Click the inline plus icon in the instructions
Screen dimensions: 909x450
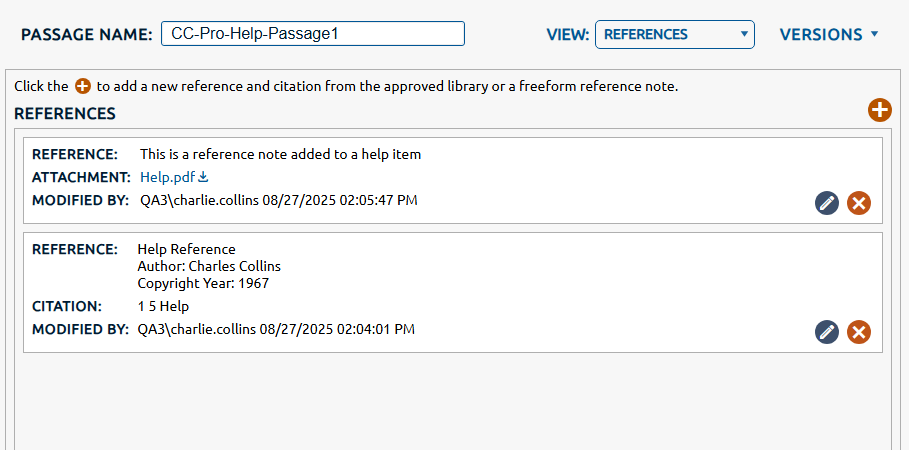[83, 87]
